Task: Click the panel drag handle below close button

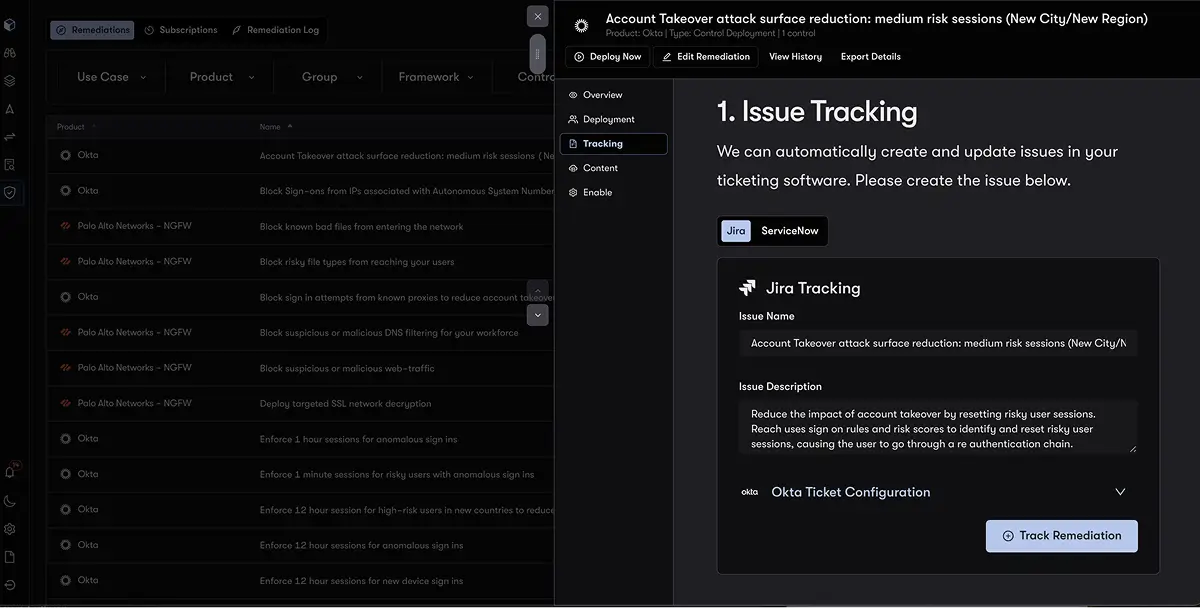Action: [538, 54]
